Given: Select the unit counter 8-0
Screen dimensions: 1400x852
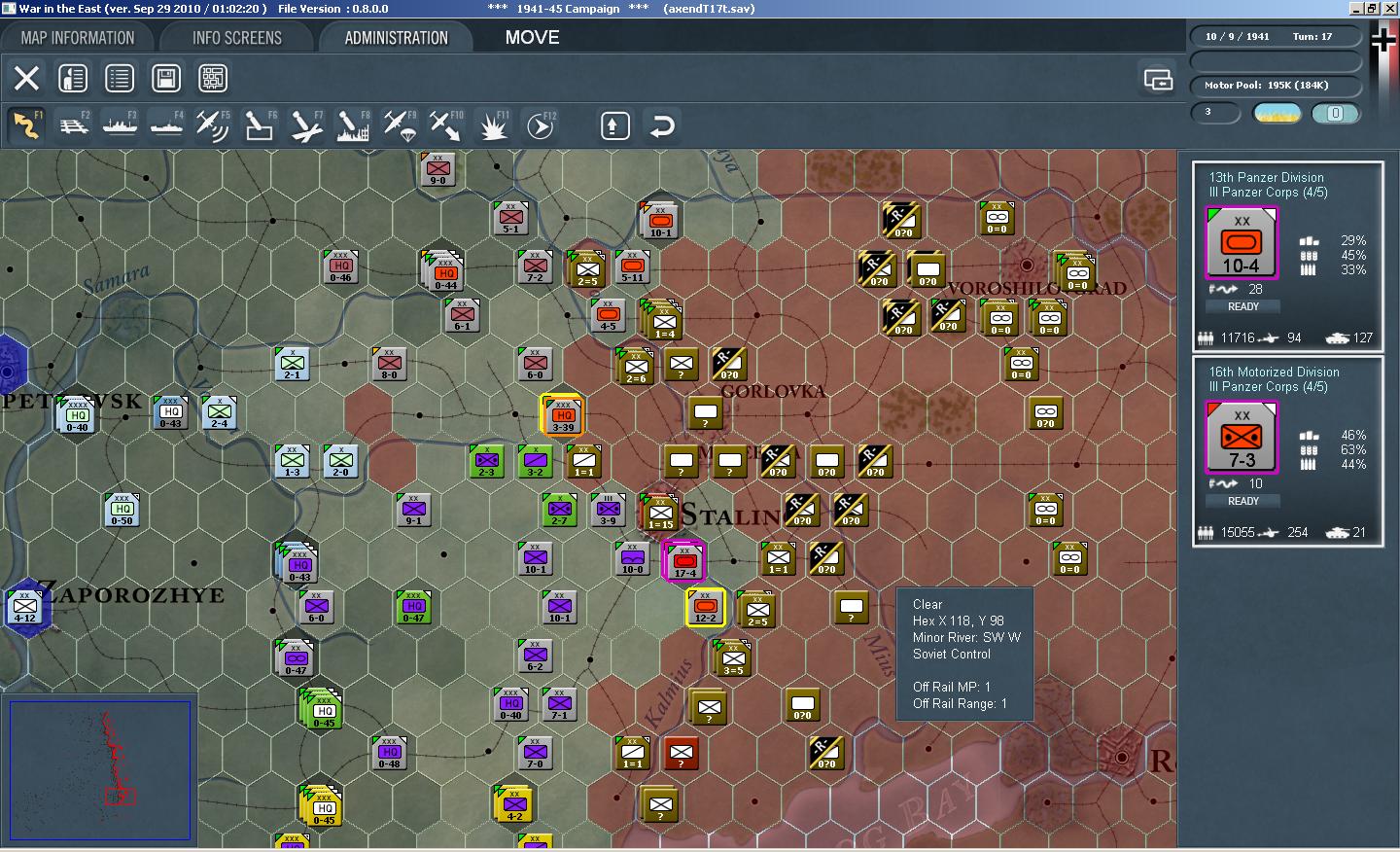Looking at the screenshot, I should tap(389, 364).
